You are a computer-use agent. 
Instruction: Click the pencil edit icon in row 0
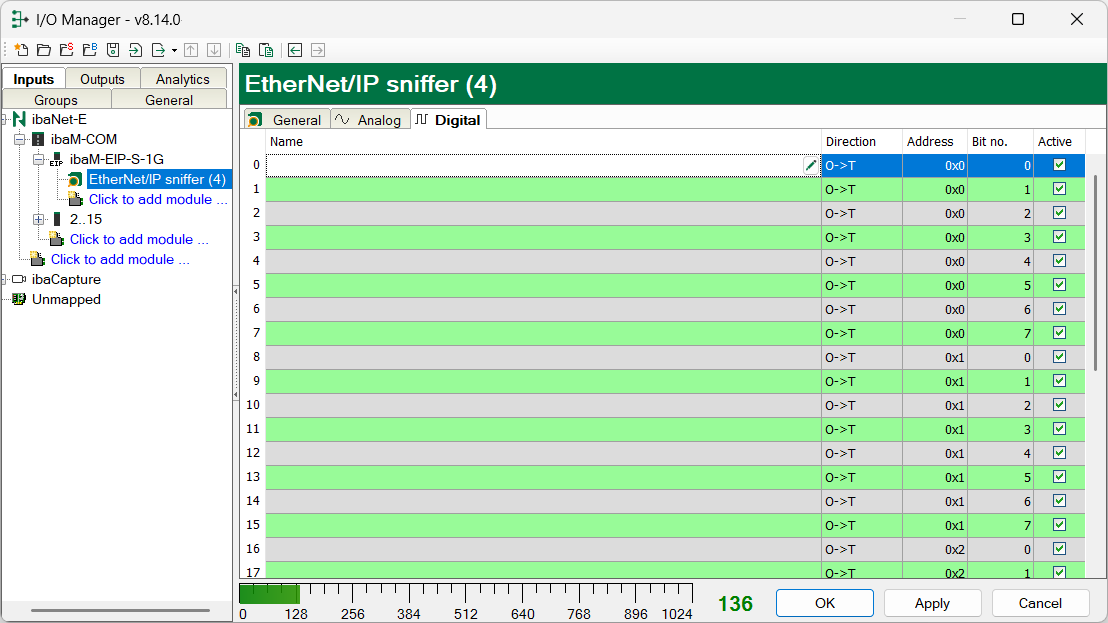(811, 165)
